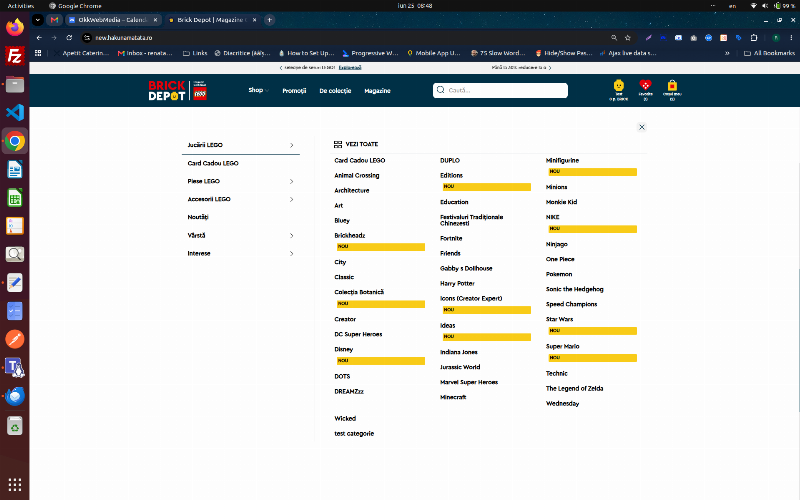
Task: Open the Links bookmark folder
Action: click(x=195, y=53)
